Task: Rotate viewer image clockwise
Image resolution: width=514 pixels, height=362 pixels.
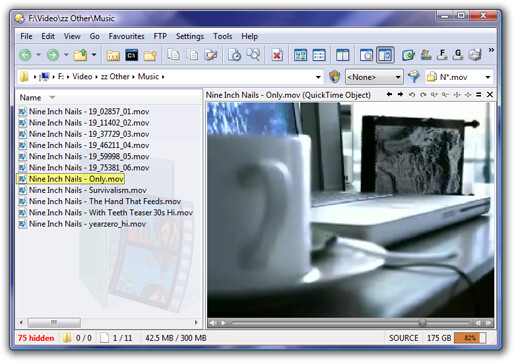Action: click(423, 95)
